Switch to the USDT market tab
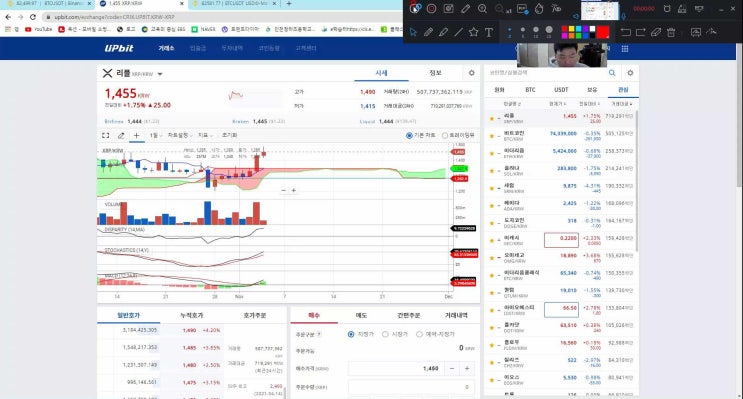743x399 pixels. [561, 90]
